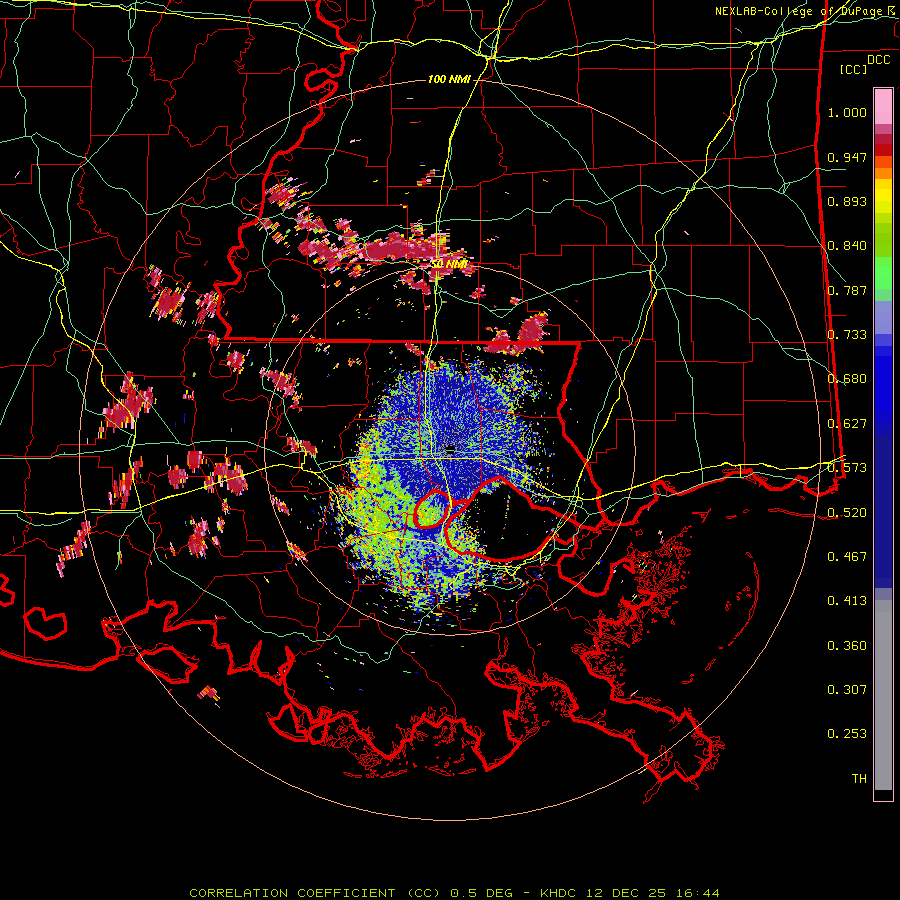Click the 0.893 scale value
Image resolution: width=900 pixels, height=900 pixels.
pos(847,201)
